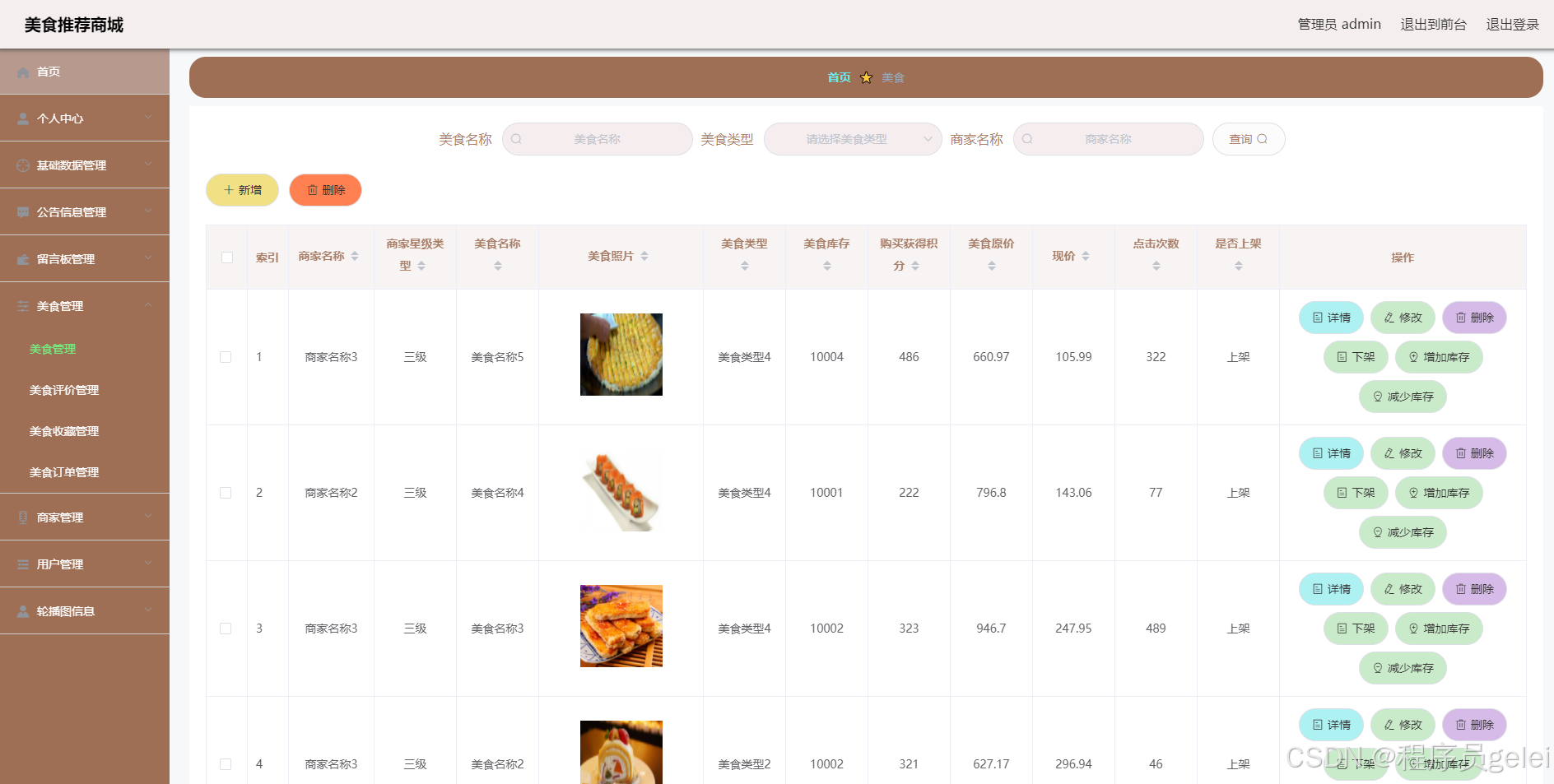Expand the 公告信息管理 sidebar menu

(85, 212)
